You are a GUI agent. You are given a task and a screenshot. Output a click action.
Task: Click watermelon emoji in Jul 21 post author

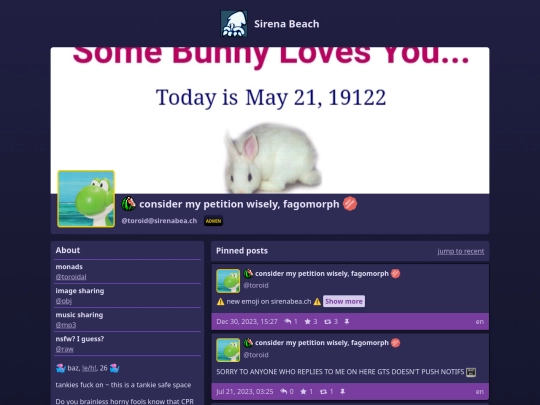(x=248, y=343)
